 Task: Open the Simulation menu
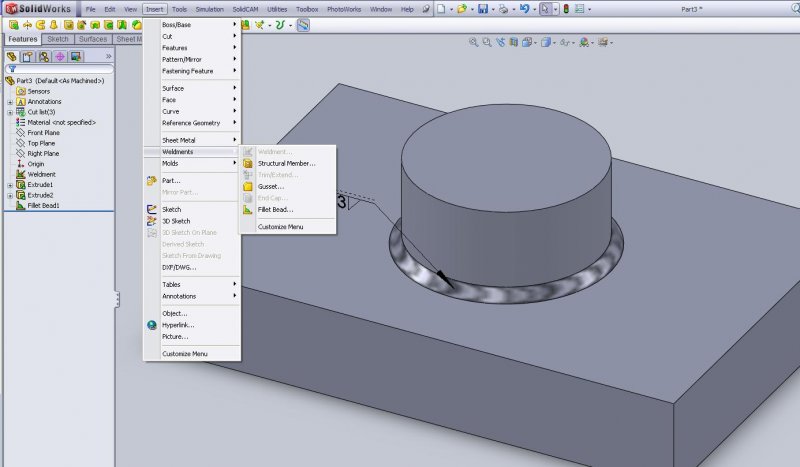pyautogui.click(x=210, y=9)
